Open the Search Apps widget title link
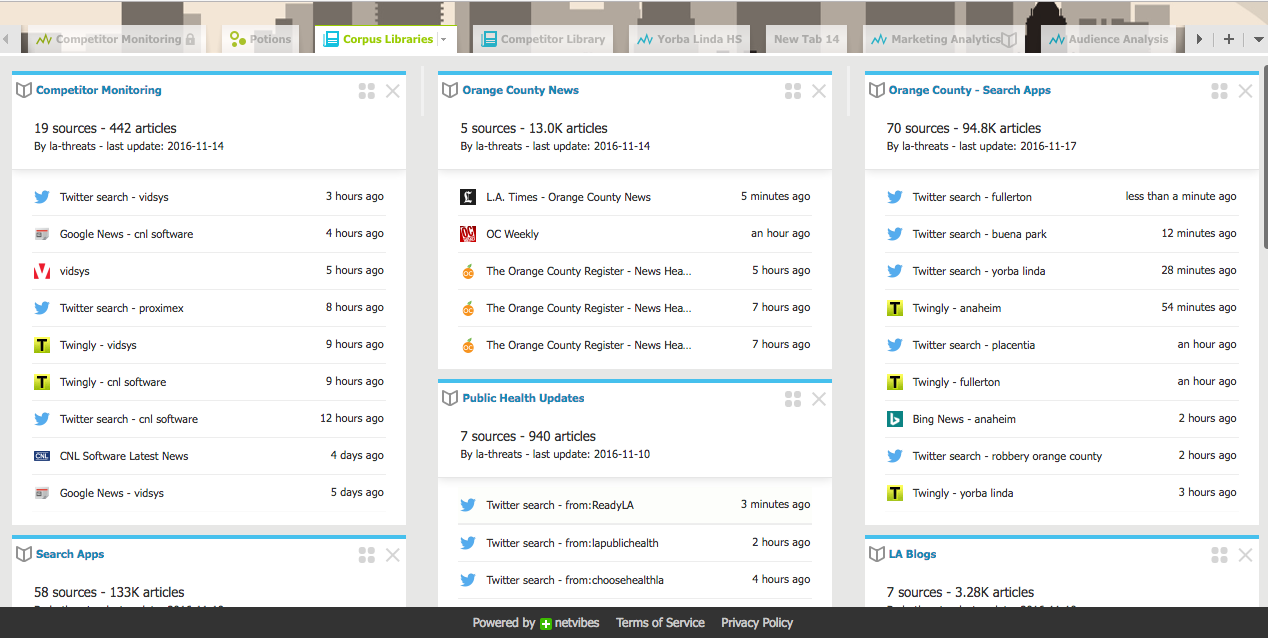Screen dimensions: 1268x638 click(x=70, y=554)
